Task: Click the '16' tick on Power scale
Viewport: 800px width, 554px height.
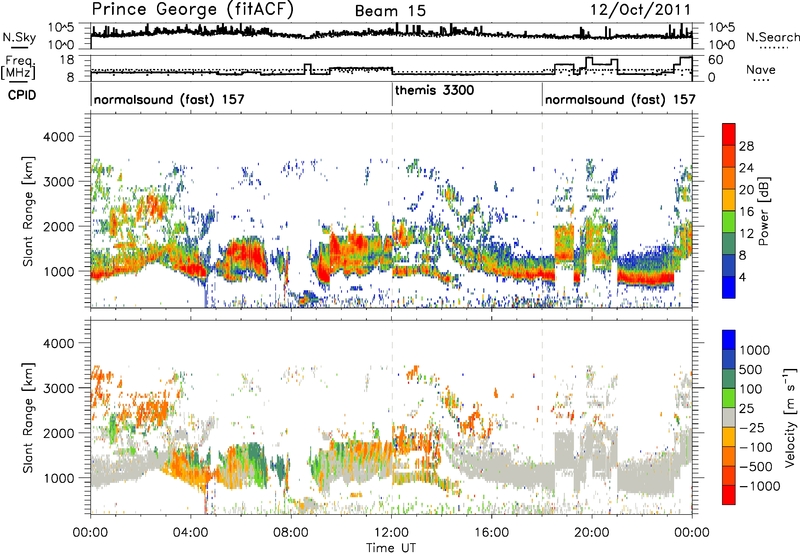Action: tap(746, 212)
